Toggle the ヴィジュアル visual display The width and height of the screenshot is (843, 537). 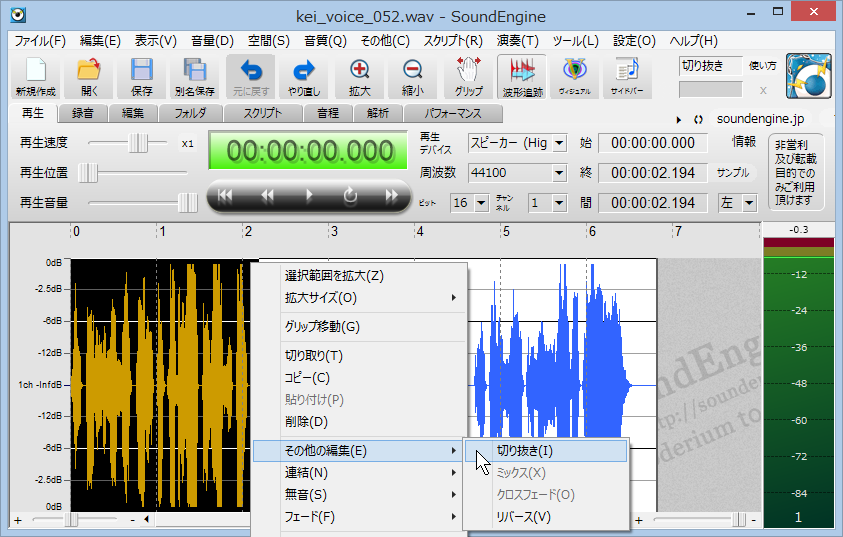(x=574, y=76)
